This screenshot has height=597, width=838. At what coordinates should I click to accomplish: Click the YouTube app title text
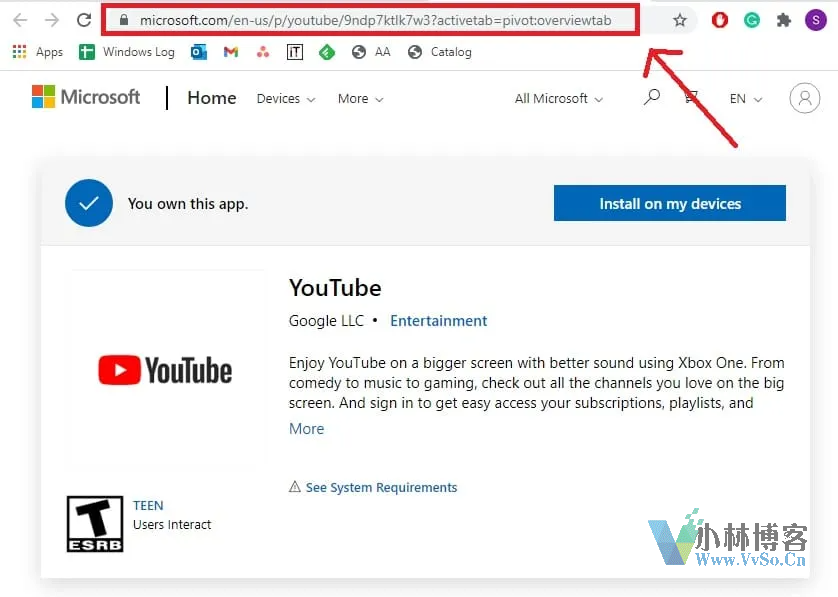(x=335, y=288)
